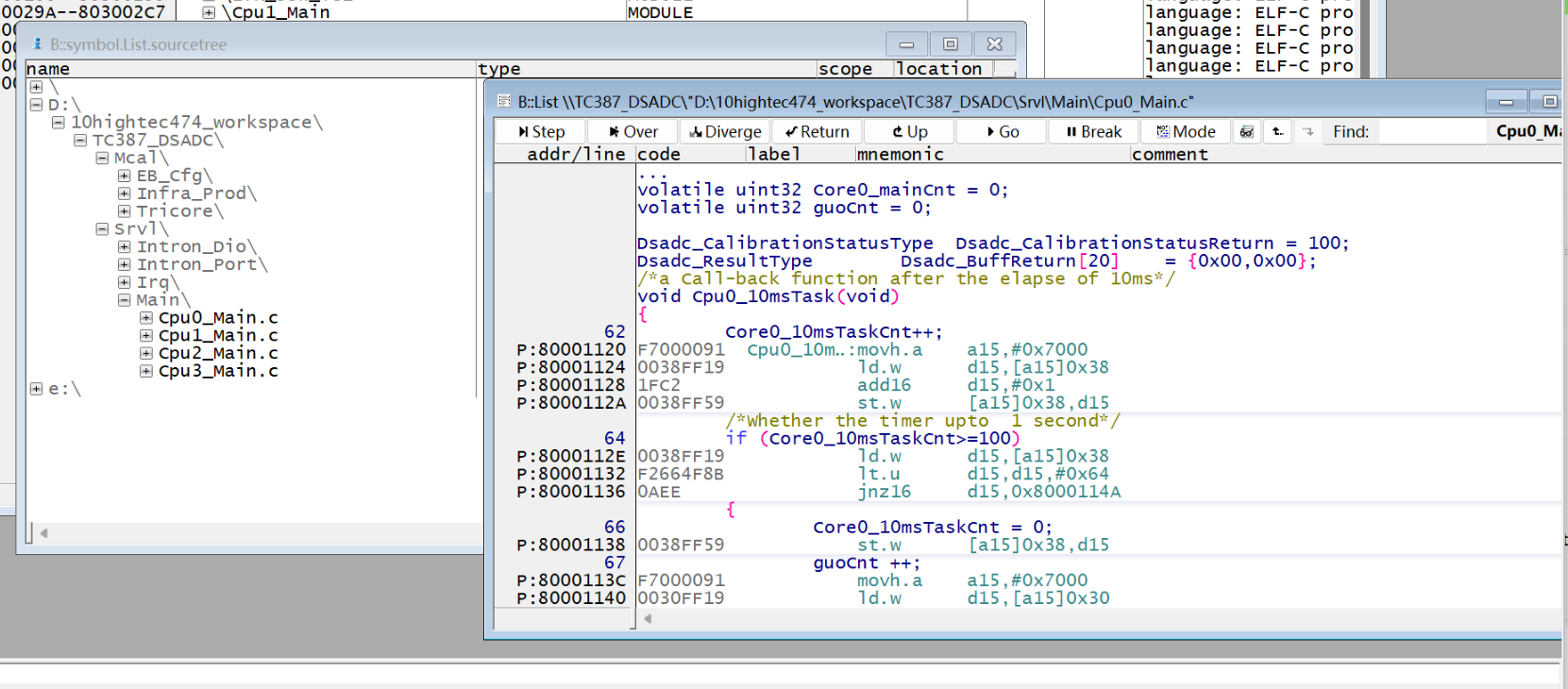The image size is (1568, 689).
Task: Click the void Cpu0_10msTask(void) line
Action: 767,296
